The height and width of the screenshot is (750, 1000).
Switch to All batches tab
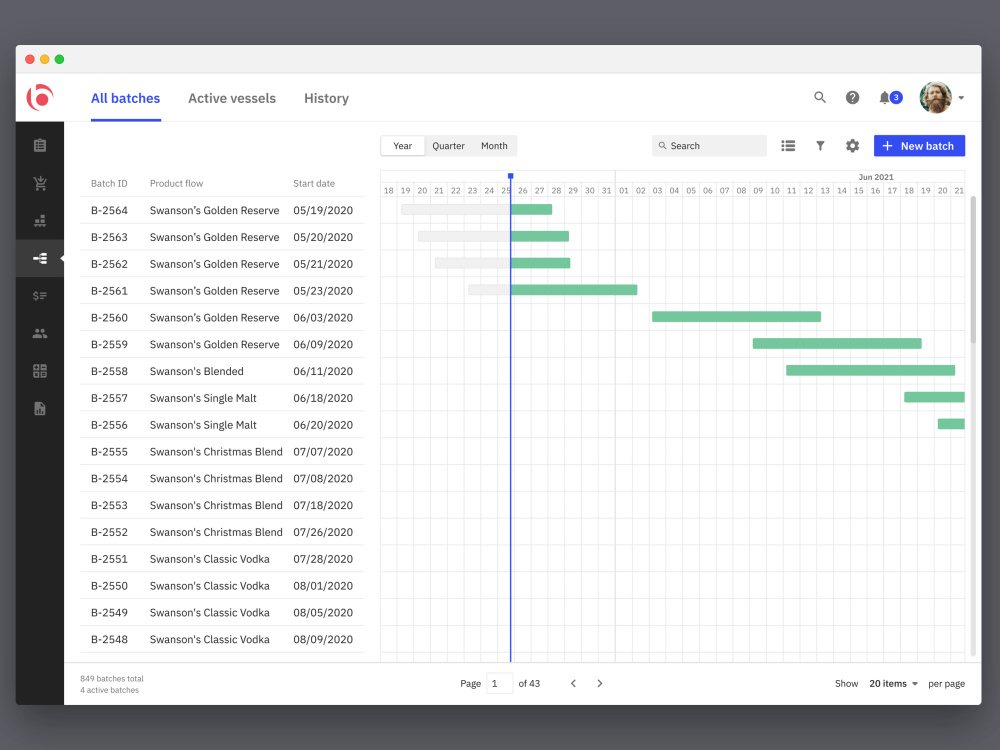click(126, 99)
